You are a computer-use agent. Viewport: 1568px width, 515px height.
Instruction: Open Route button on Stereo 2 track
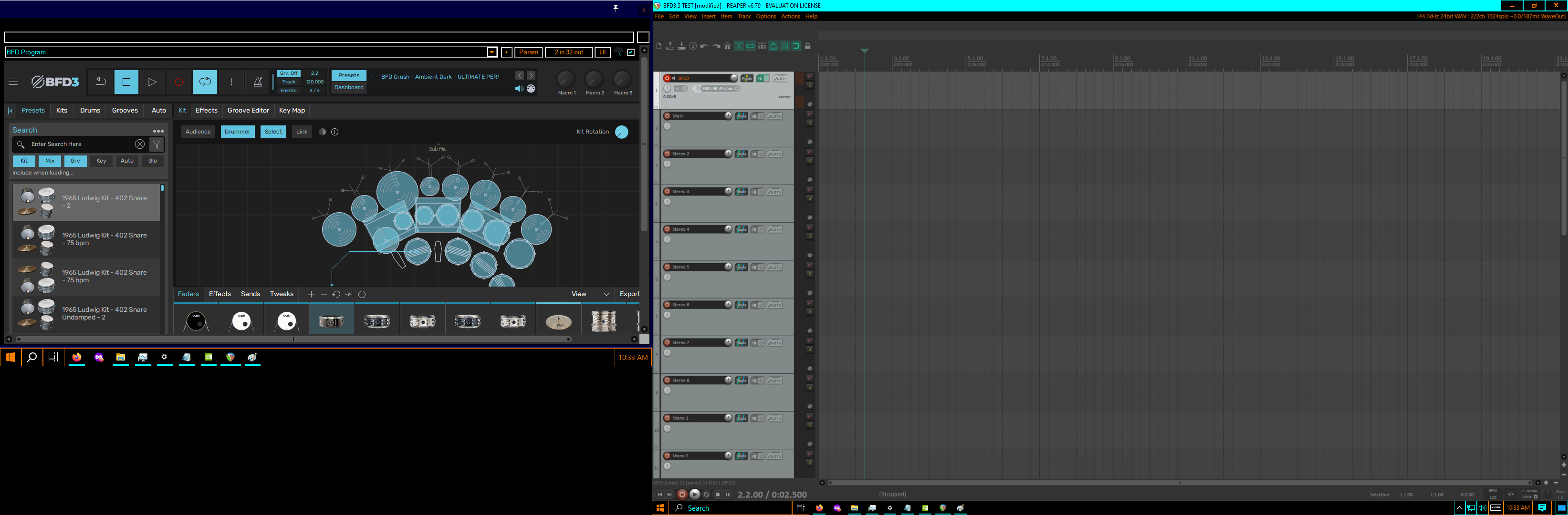pos(741,154)
